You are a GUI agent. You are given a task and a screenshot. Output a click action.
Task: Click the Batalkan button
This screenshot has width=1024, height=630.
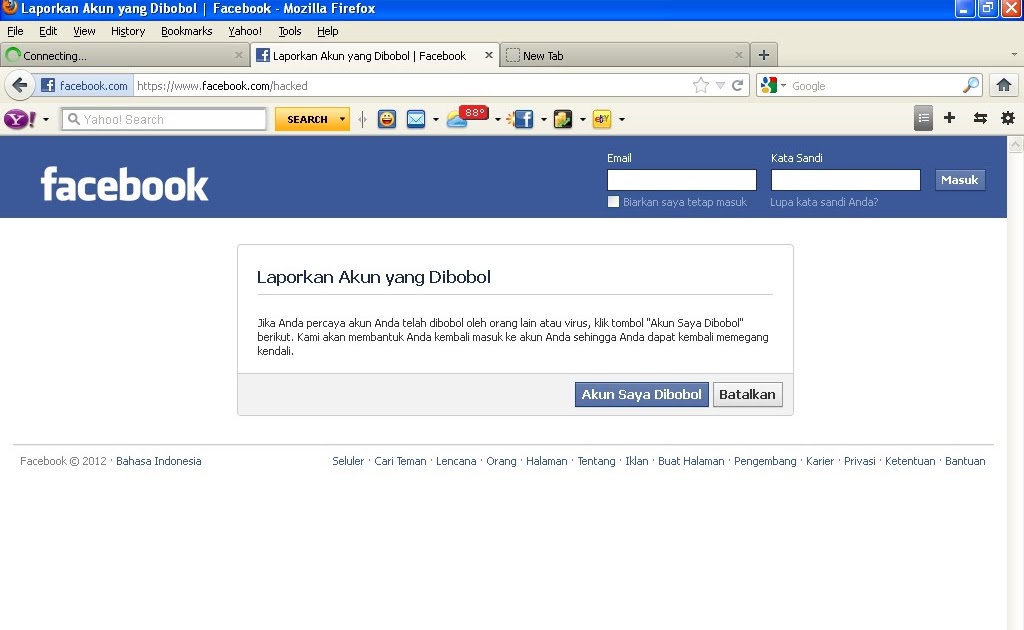tap(747, 394)
